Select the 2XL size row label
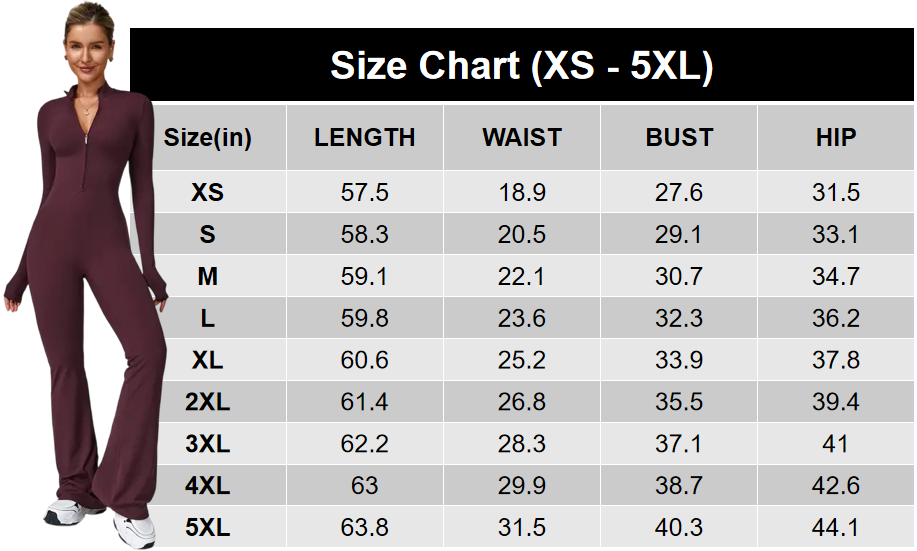917x551 pixels. (208, 403)
